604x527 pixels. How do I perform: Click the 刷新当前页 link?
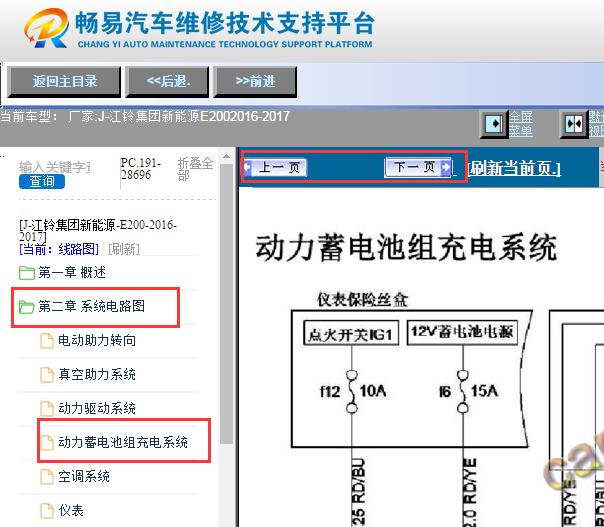click(x=514, y=168)
